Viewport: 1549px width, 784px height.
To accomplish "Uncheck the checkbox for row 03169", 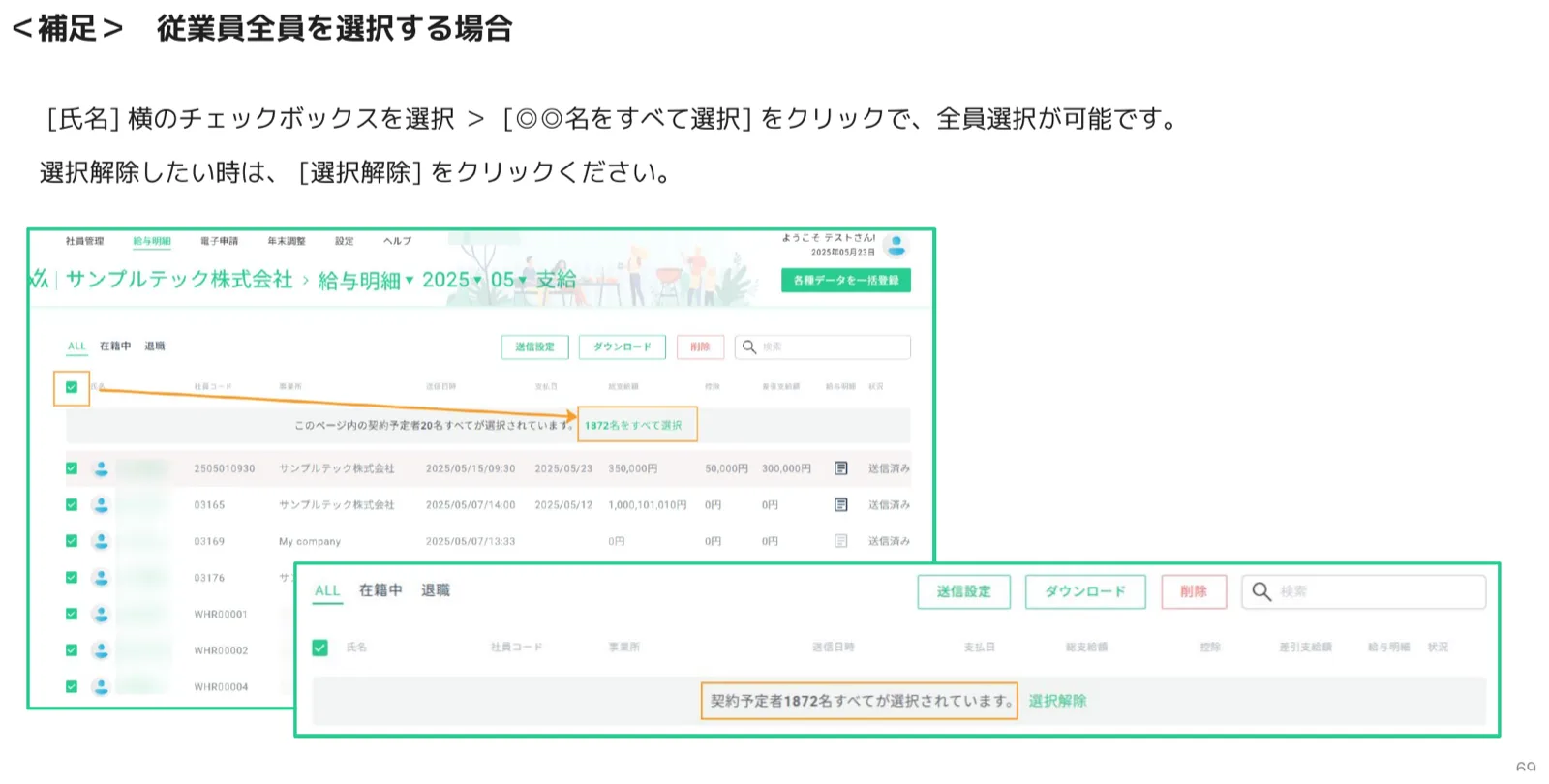I will coord(72,541).
